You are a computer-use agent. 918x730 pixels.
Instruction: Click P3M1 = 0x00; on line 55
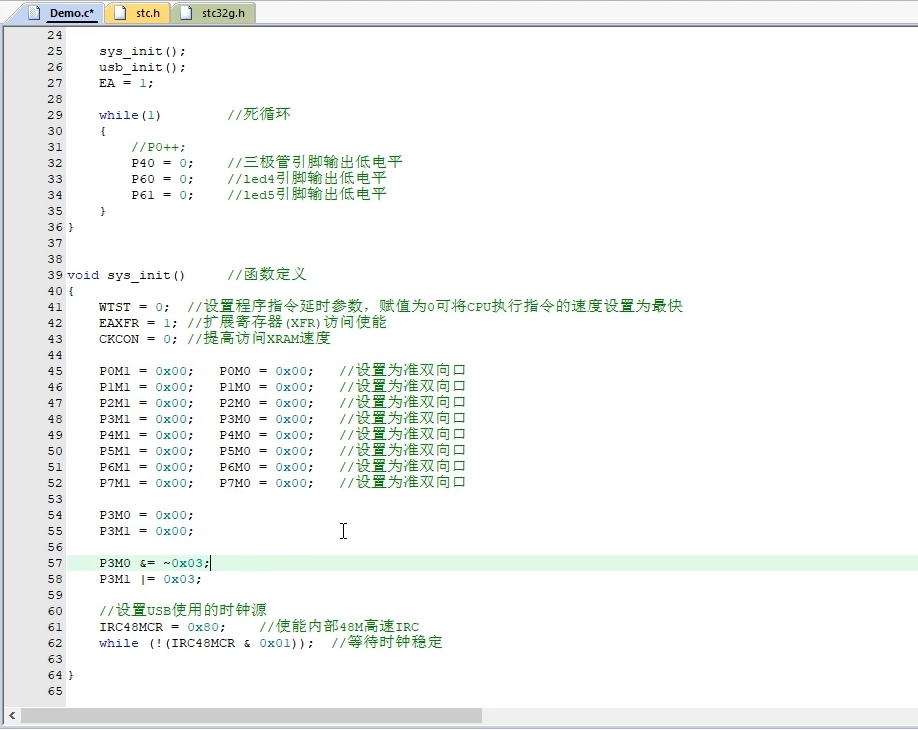[x=146, y=531]
